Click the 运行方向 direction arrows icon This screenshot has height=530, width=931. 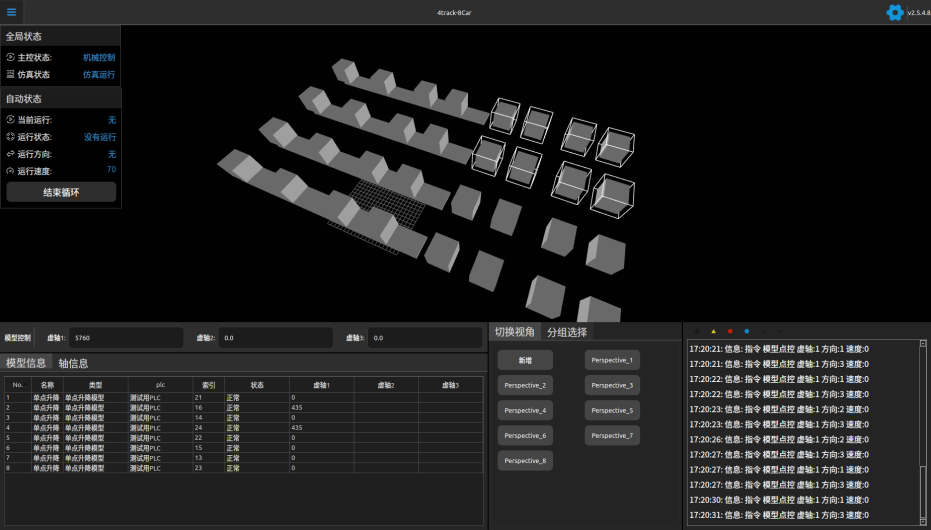coord(11,154)
